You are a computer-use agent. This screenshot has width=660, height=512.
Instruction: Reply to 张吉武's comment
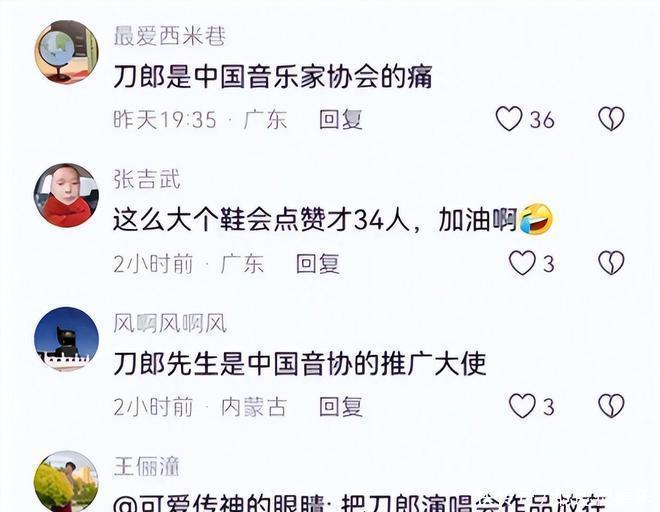318,264
